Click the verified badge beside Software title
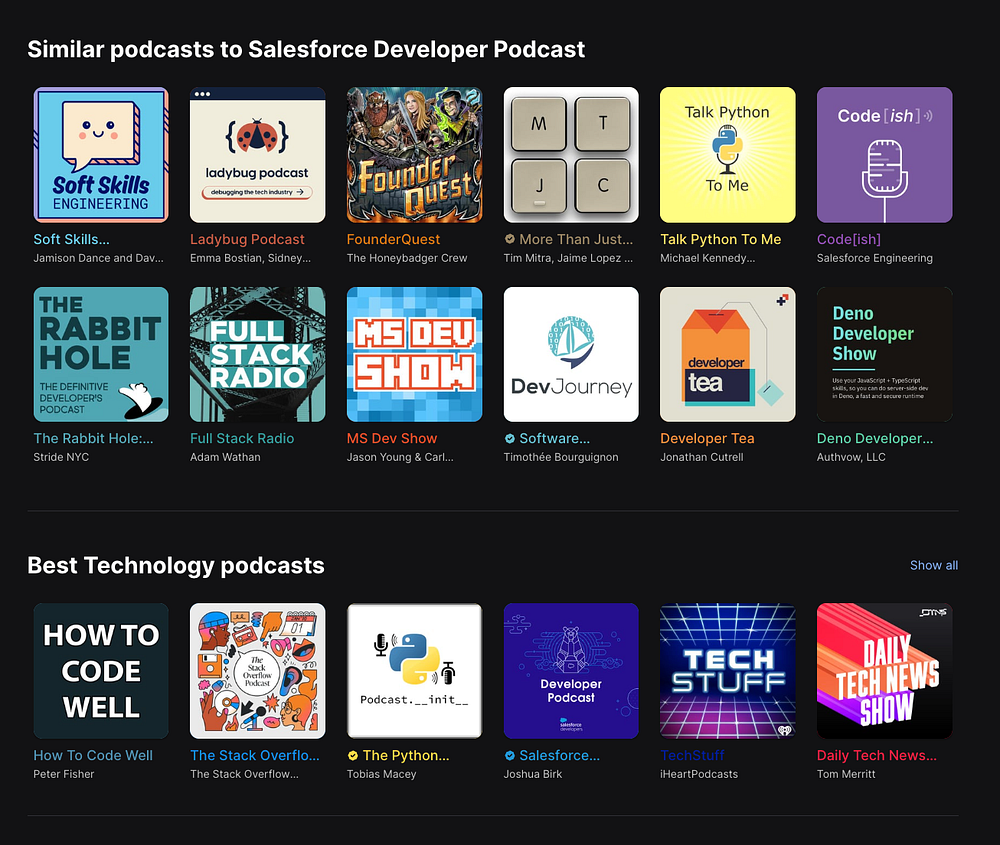 pyautogui.click(x=510, y=438)
